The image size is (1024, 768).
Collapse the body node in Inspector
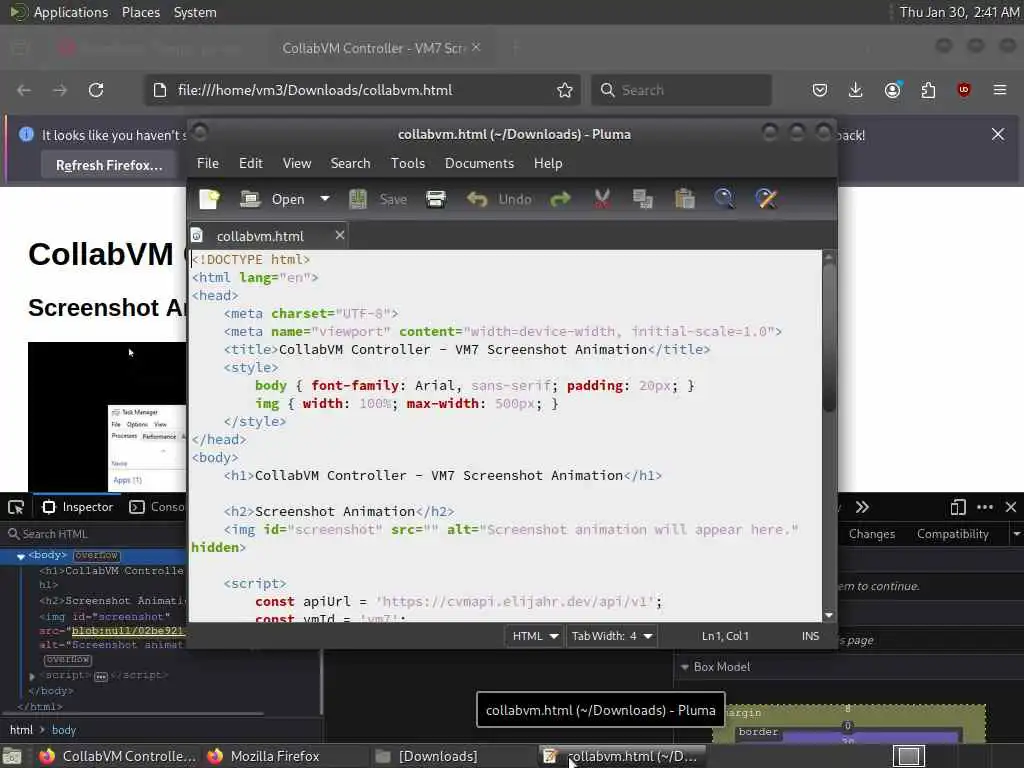click(x=20, y=556)
